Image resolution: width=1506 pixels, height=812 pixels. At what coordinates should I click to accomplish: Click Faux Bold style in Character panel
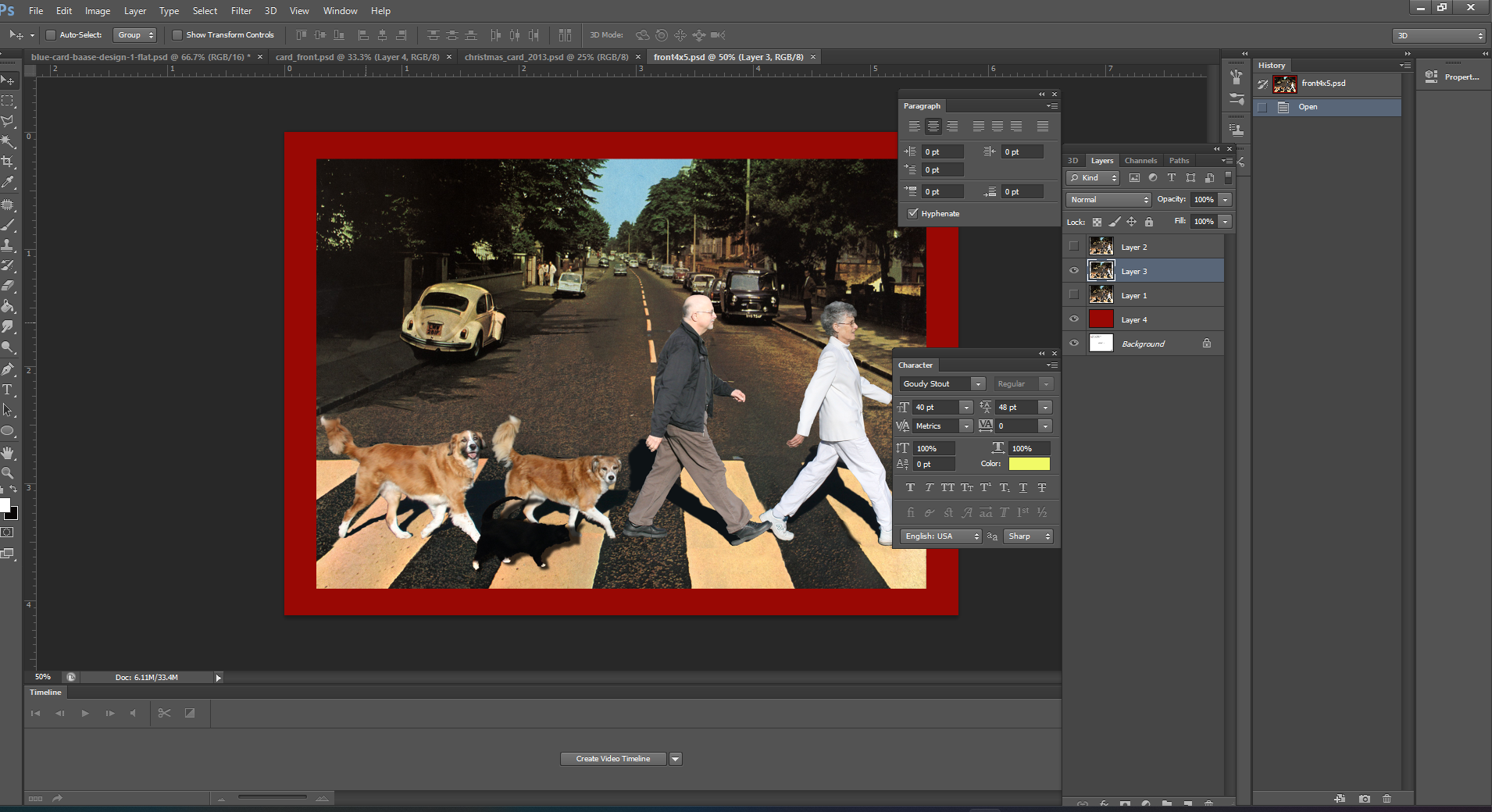tap(910, 488)
